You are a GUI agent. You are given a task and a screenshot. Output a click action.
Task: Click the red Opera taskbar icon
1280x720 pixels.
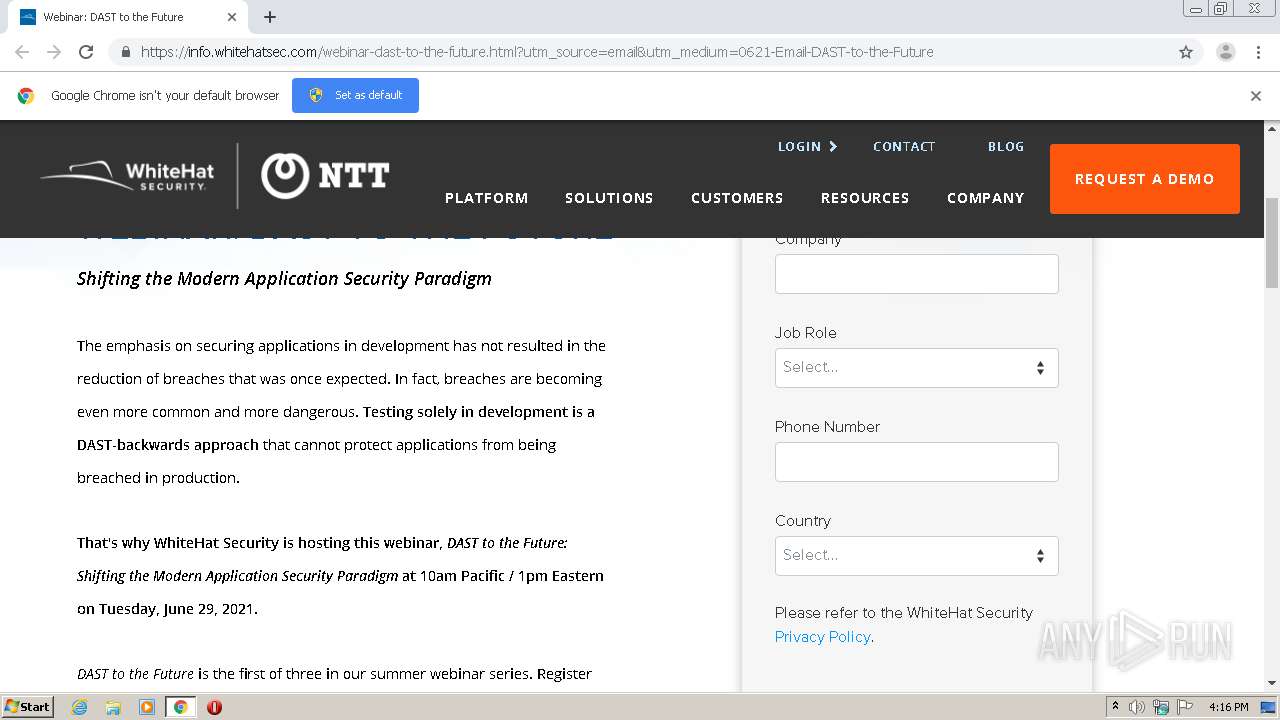pyautogui.click(x=214, y=707)
